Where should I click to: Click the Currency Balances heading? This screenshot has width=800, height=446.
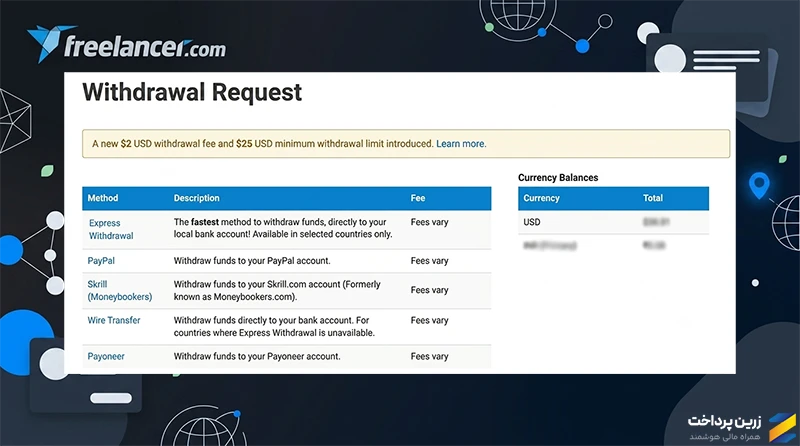pyautogui.click(x=558, y=178)
